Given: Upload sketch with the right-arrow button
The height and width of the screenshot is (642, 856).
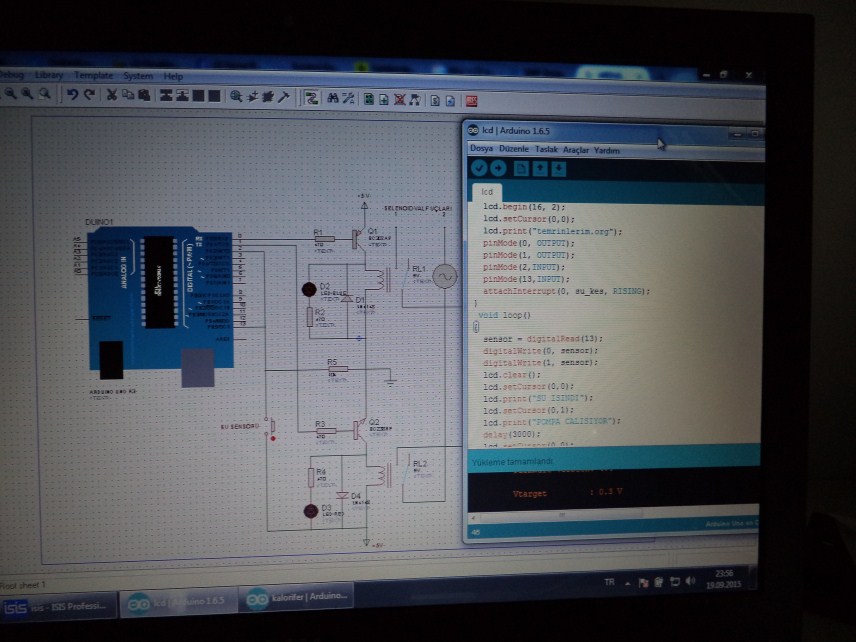Looking at the screenshot, I should pos(498,169).
